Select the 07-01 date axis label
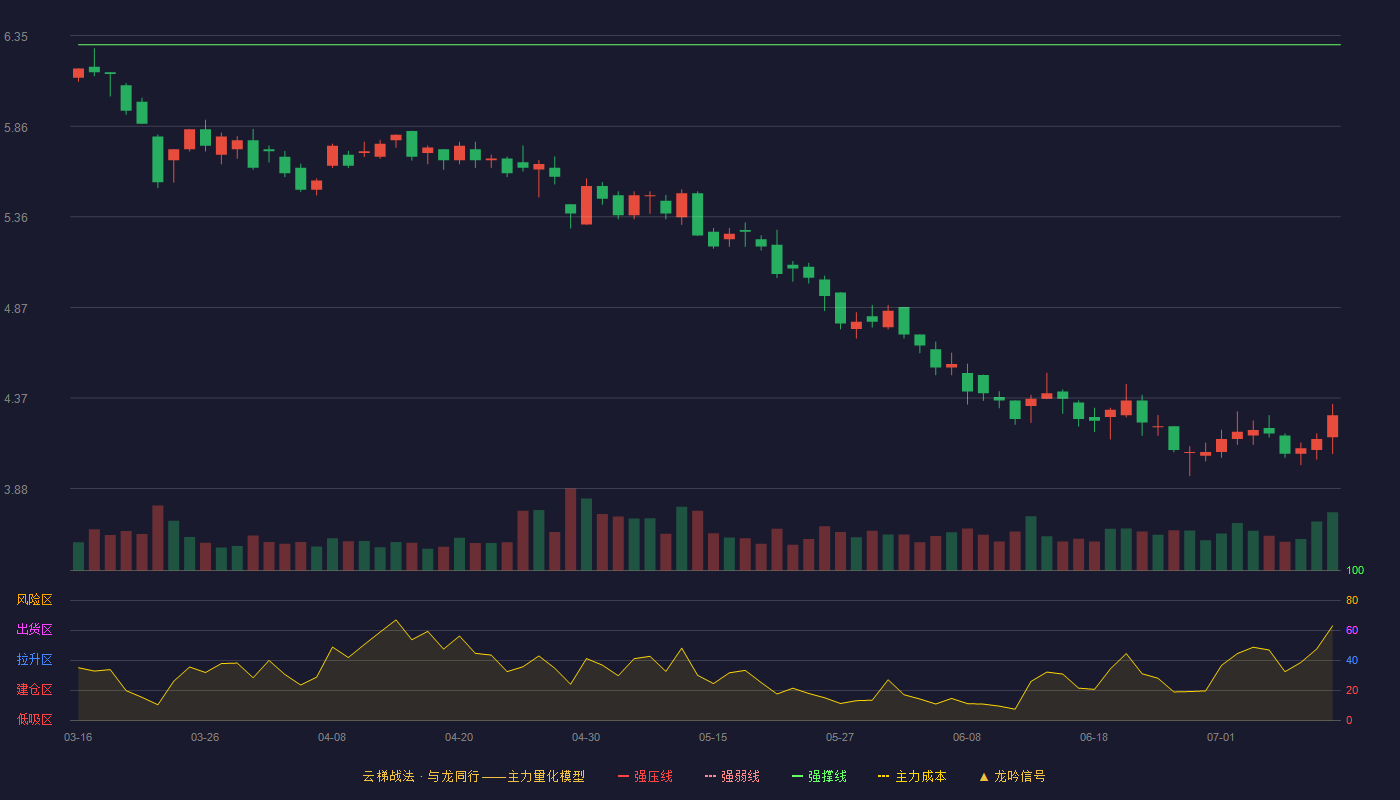The image size is (1400, 800). pyautogui.click(x=1221, y=737)
